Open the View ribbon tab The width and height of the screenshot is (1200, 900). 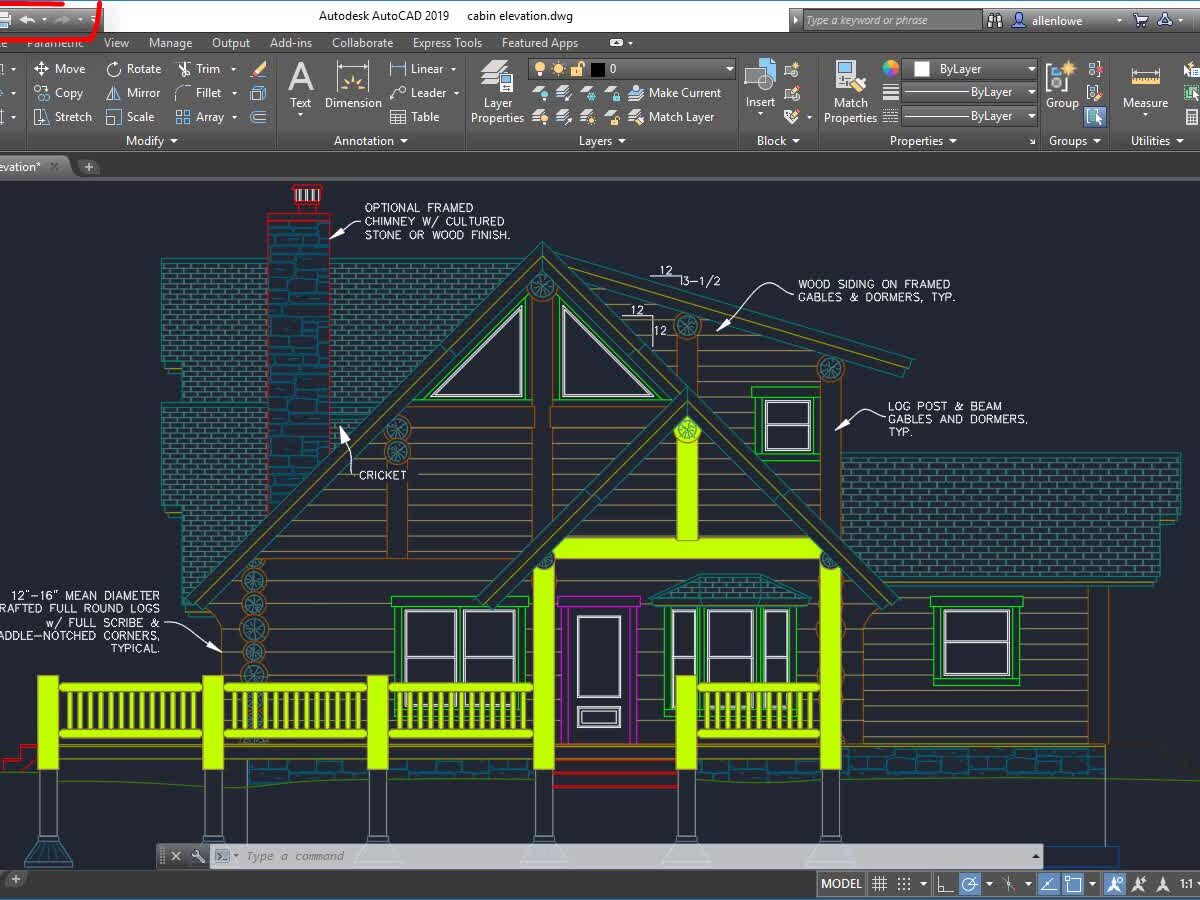(116, 43)
